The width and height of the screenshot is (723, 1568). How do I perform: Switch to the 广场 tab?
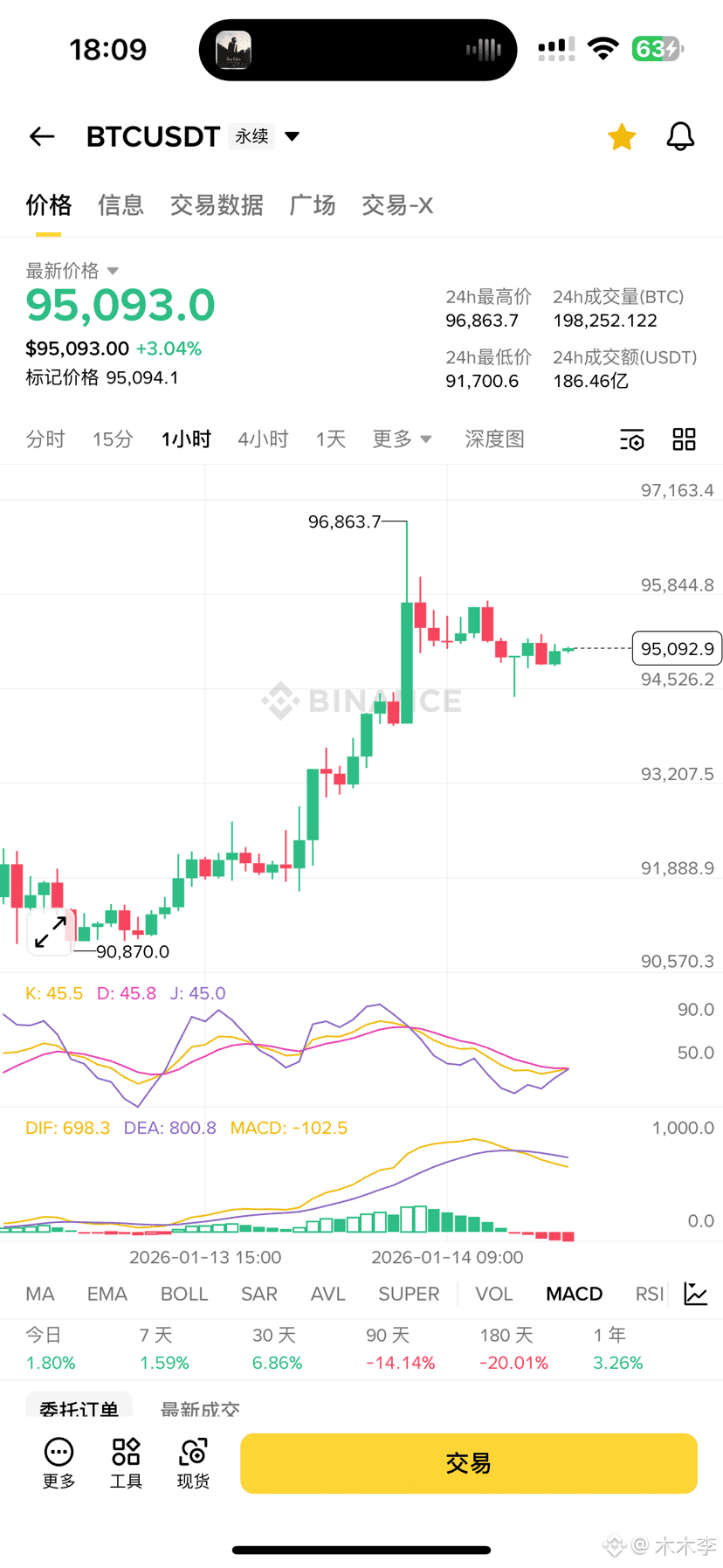click(313, 205)
